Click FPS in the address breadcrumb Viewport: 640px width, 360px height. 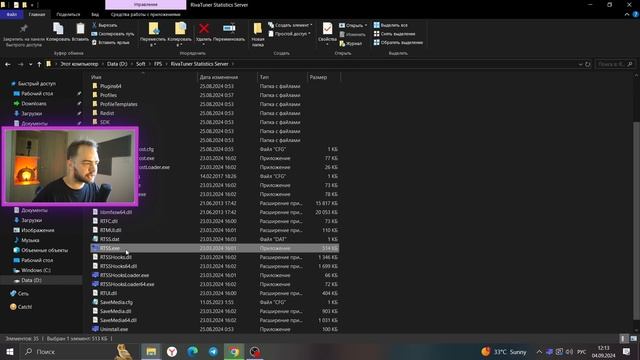158,64
